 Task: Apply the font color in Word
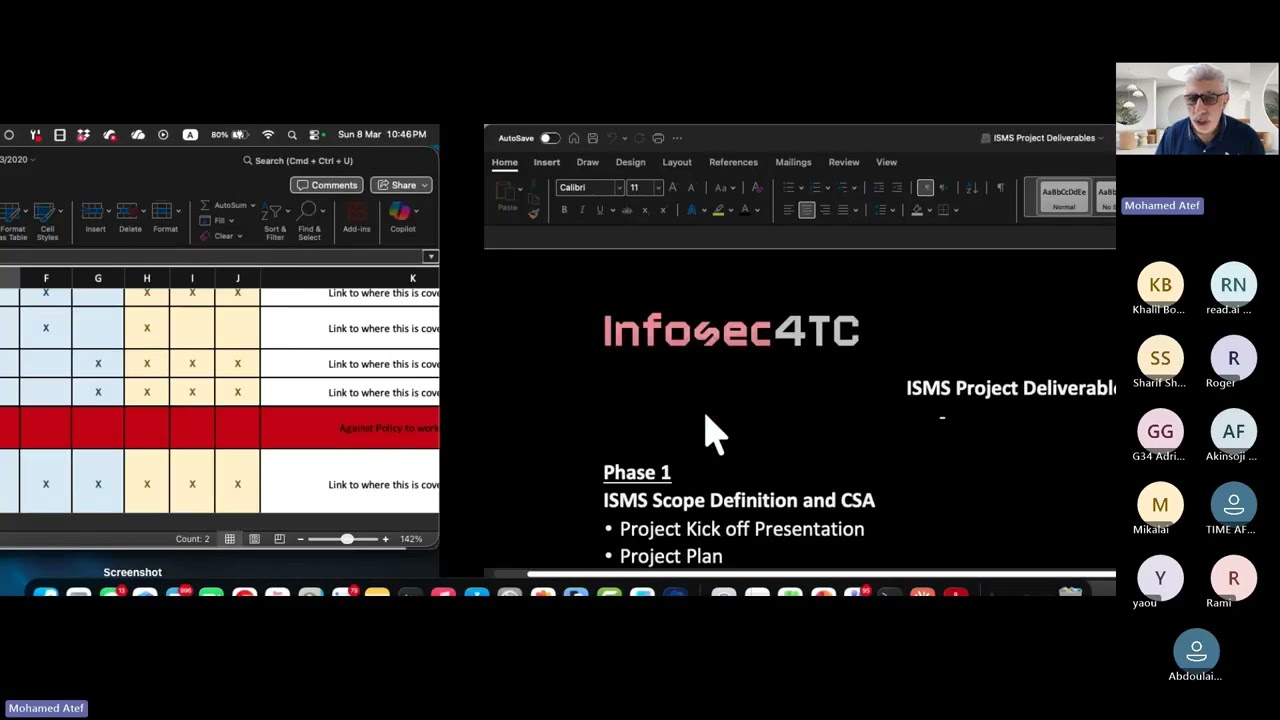tap(745, 210)
